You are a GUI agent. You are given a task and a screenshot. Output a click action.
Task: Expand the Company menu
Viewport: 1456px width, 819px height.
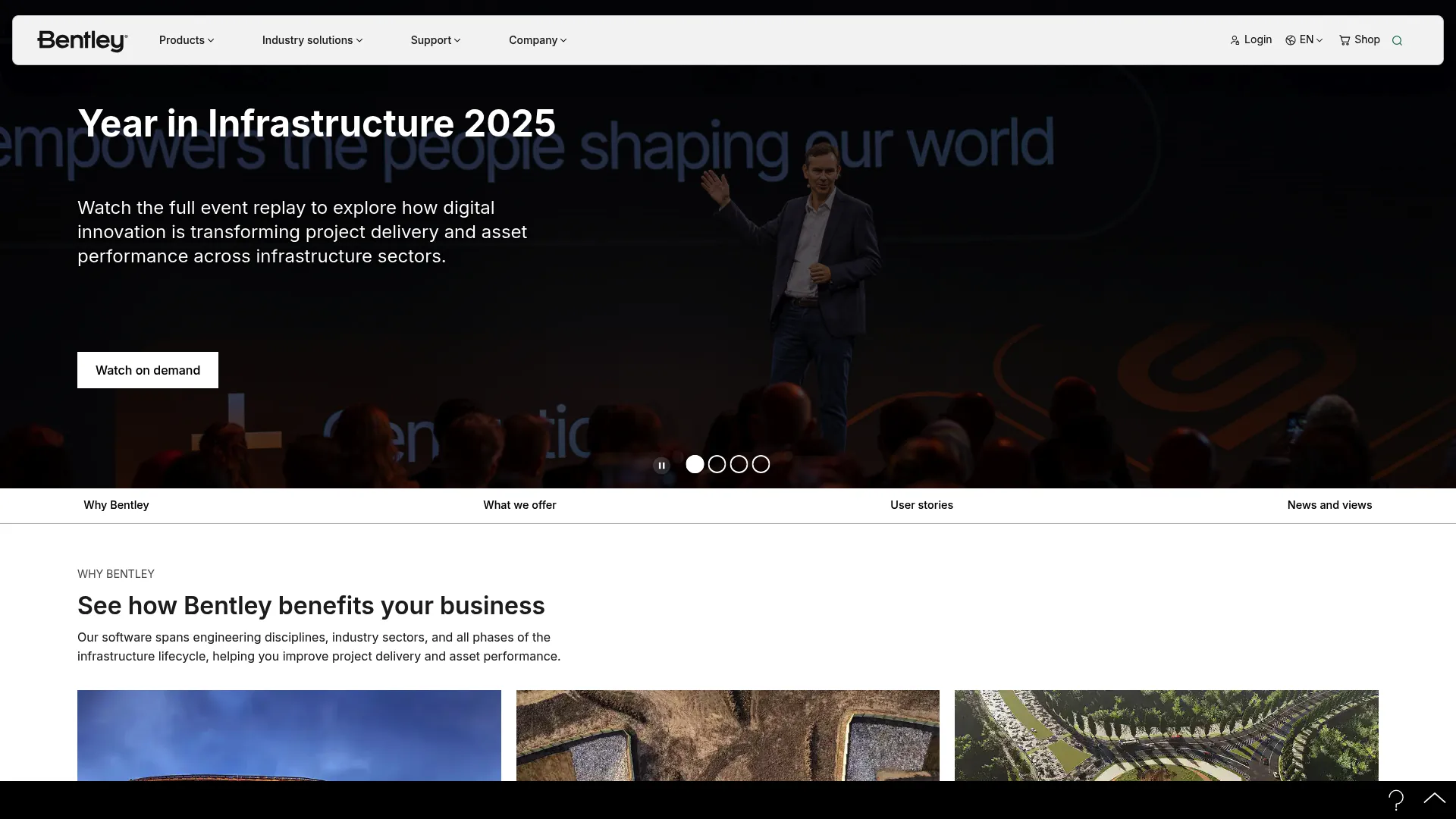click(538, 40)
